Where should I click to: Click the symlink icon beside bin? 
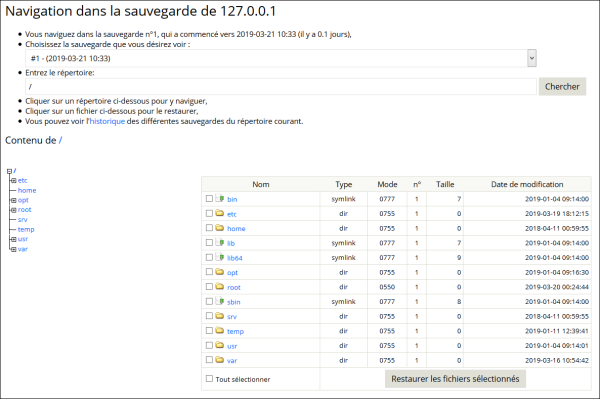(x=220, y=199)
